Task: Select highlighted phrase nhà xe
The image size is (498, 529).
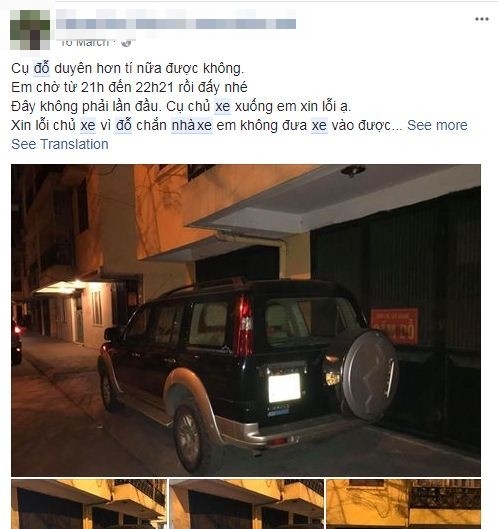Action: (x=192, y=125)
